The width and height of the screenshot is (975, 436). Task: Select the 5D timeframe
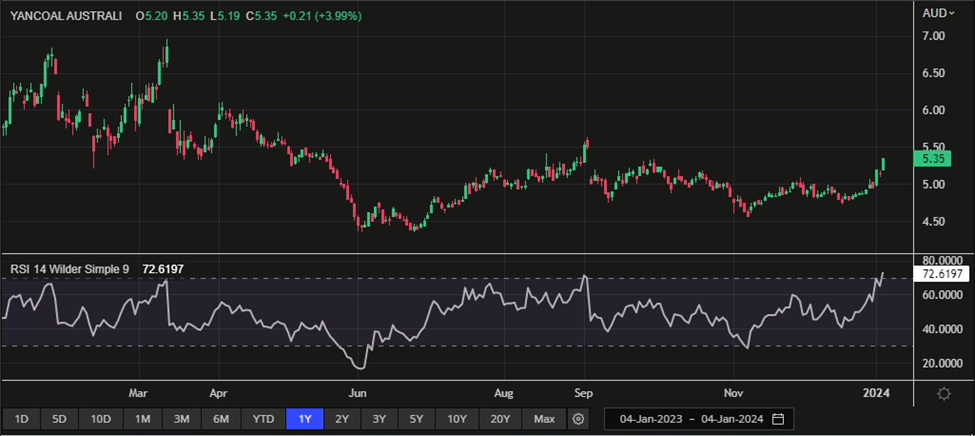tap(59, 419)
